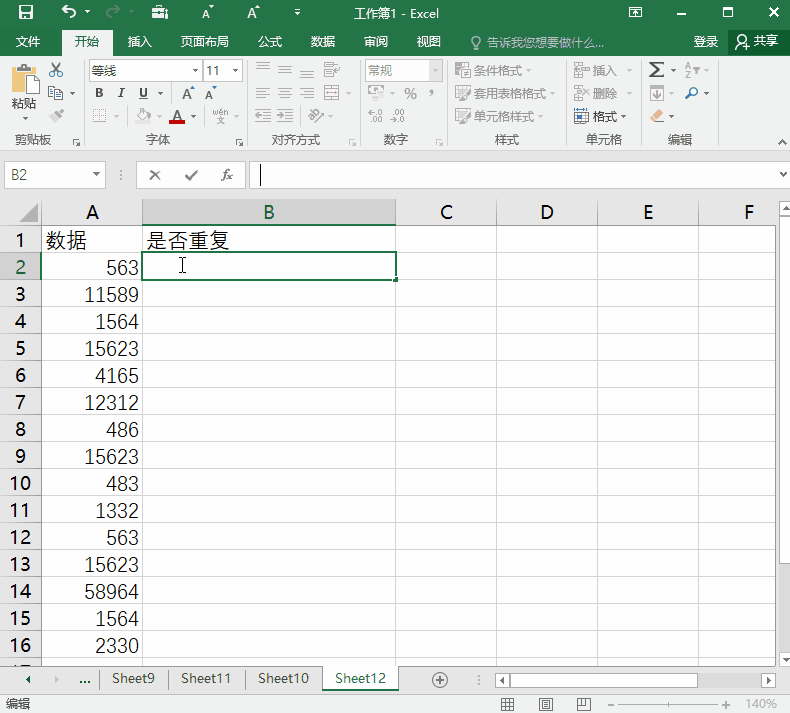Select column C header

click(446, 212)
